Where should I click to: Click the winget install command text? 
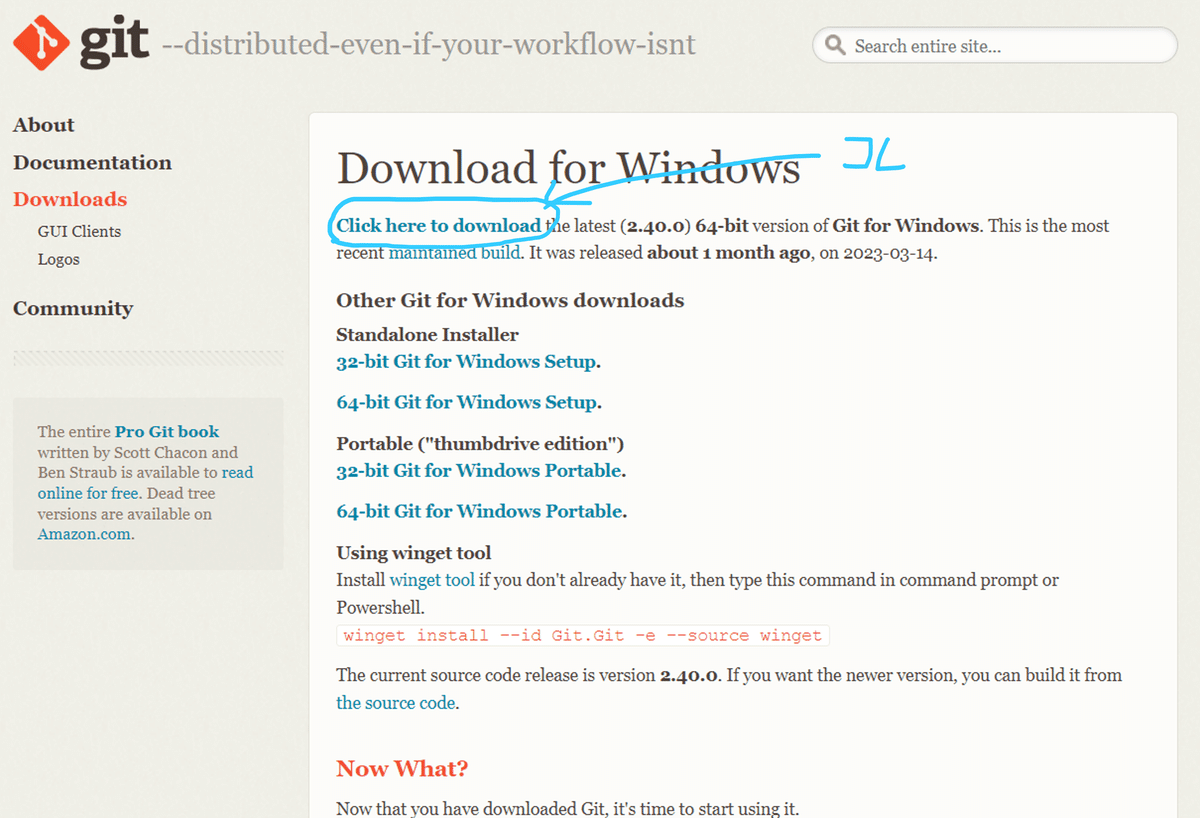pos(583,636)
